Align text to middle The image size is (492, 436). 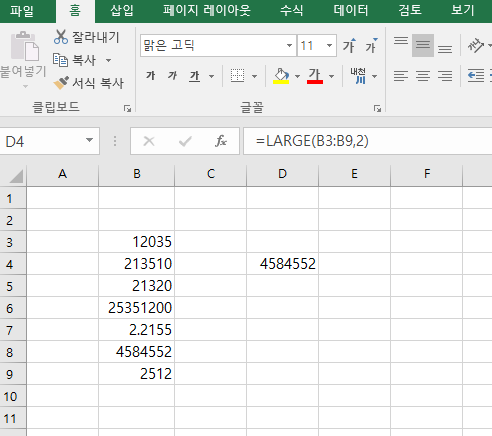click(x=423, y=45)
